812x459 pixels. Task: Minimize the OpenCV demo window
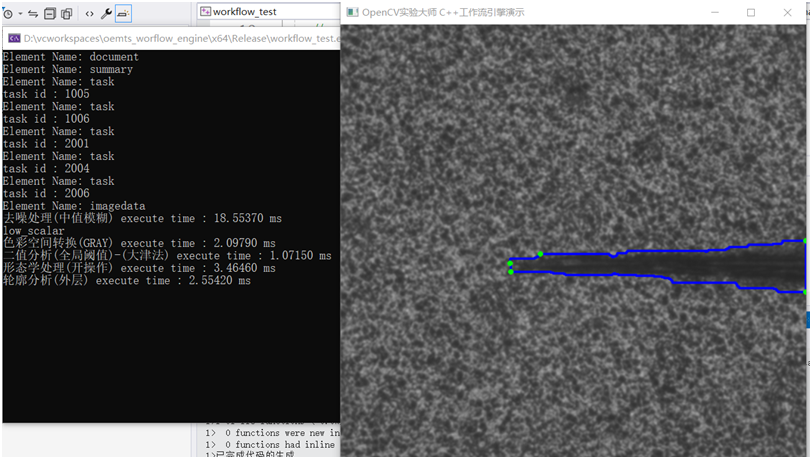point(715,12)
